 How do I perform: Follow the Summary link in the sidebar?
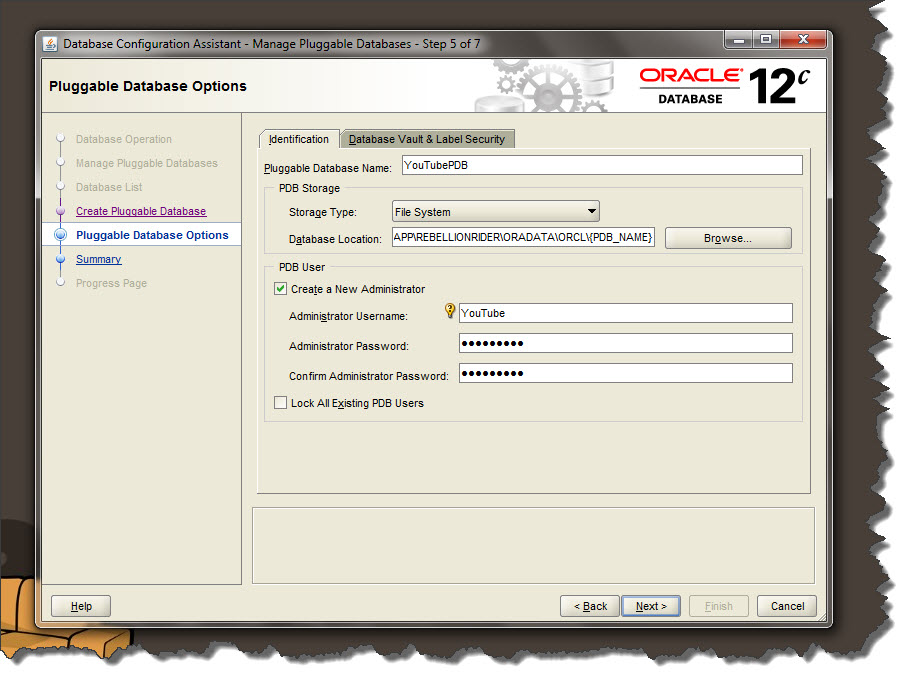click(98, 259)
